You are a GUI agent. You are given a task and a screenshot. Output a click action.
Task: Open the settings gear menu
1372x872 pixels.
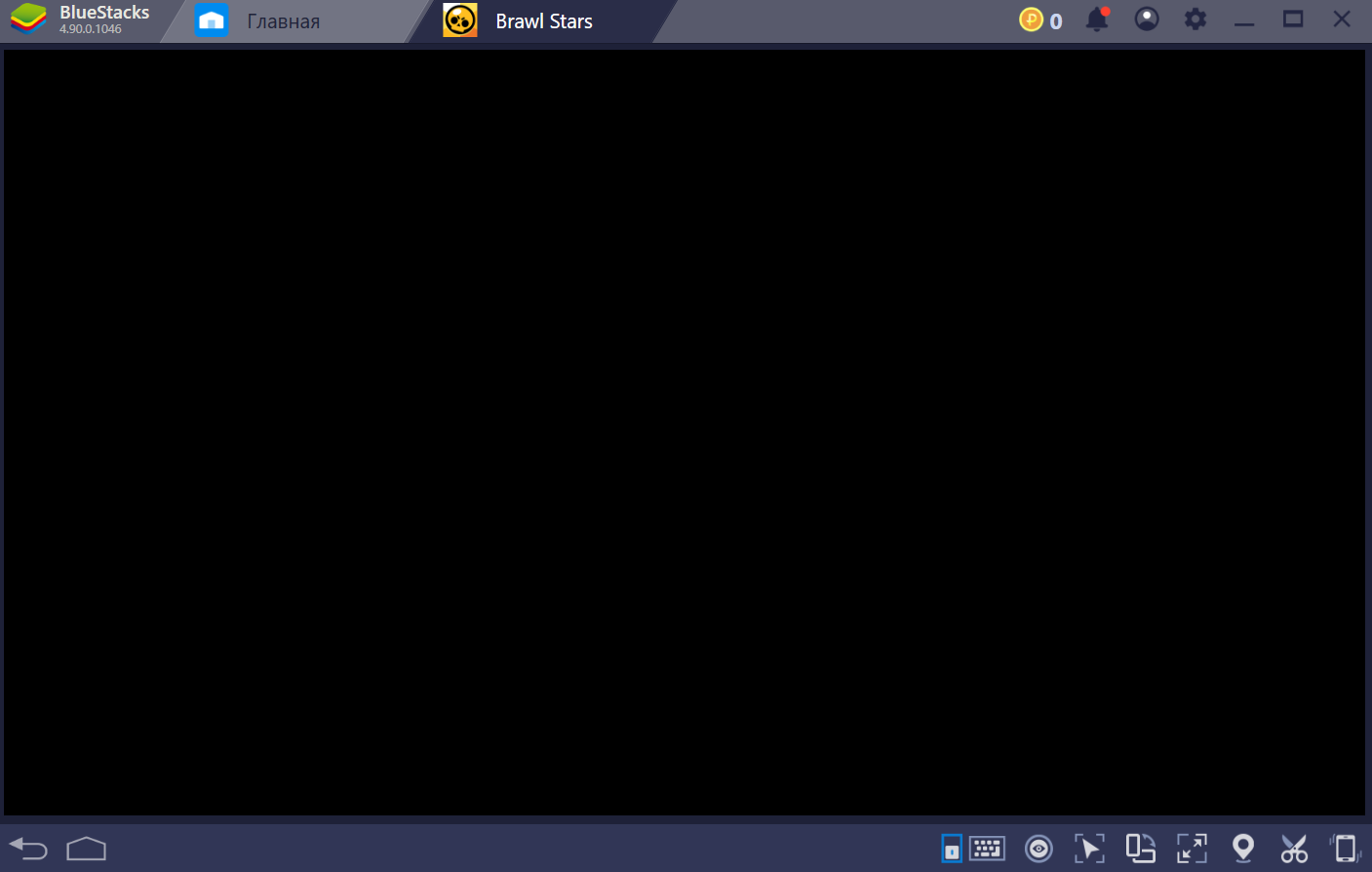pos(1196,20)
